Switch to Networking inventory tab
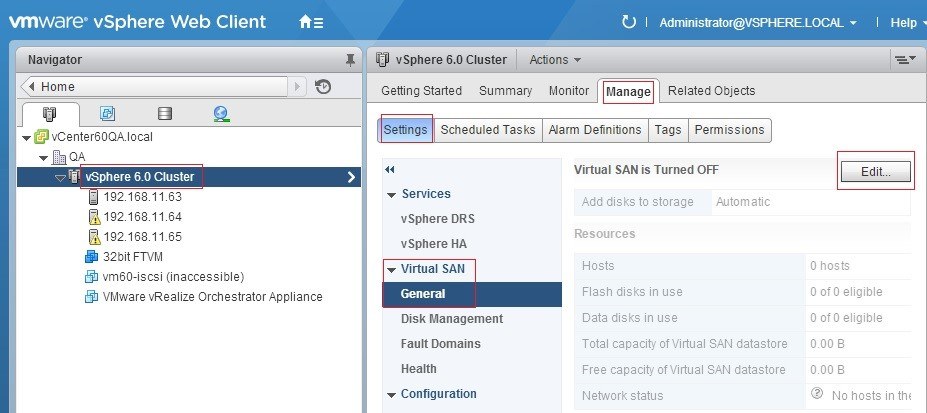927x413 pixels. [x=222, y=113]
